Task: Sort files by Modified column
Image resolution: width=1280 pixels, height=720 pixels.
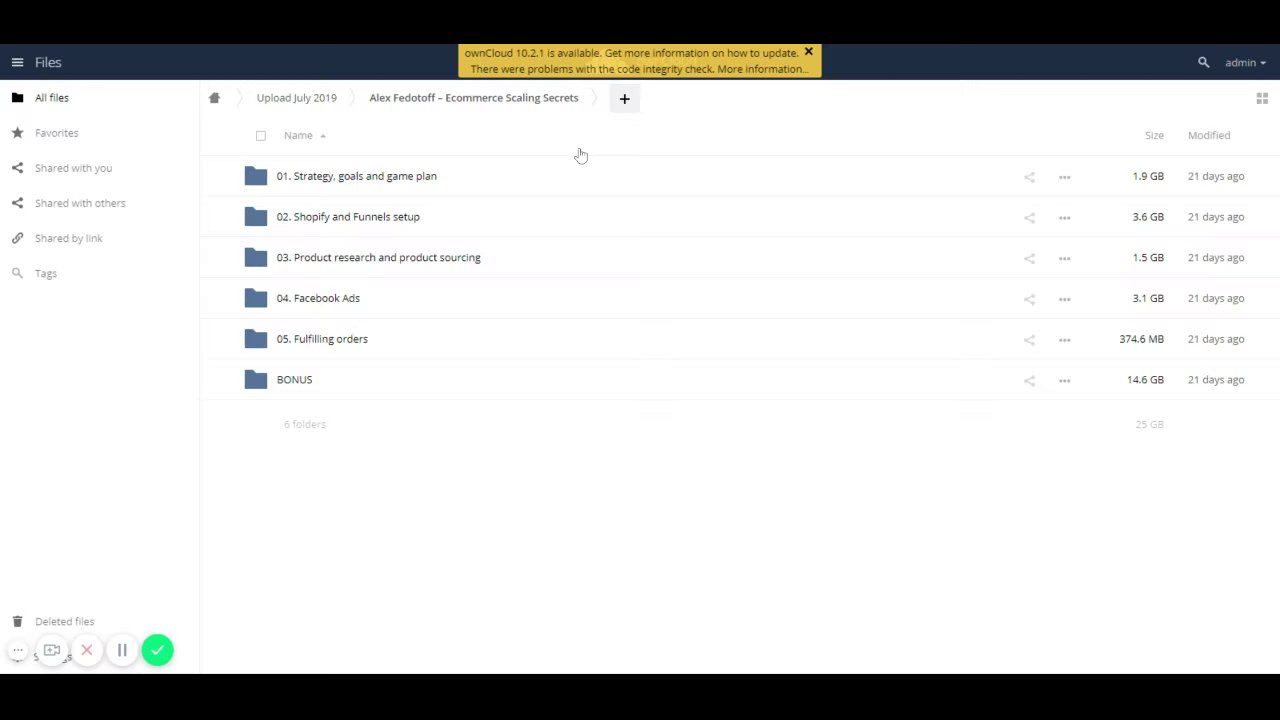Action: pos(1209,135)
